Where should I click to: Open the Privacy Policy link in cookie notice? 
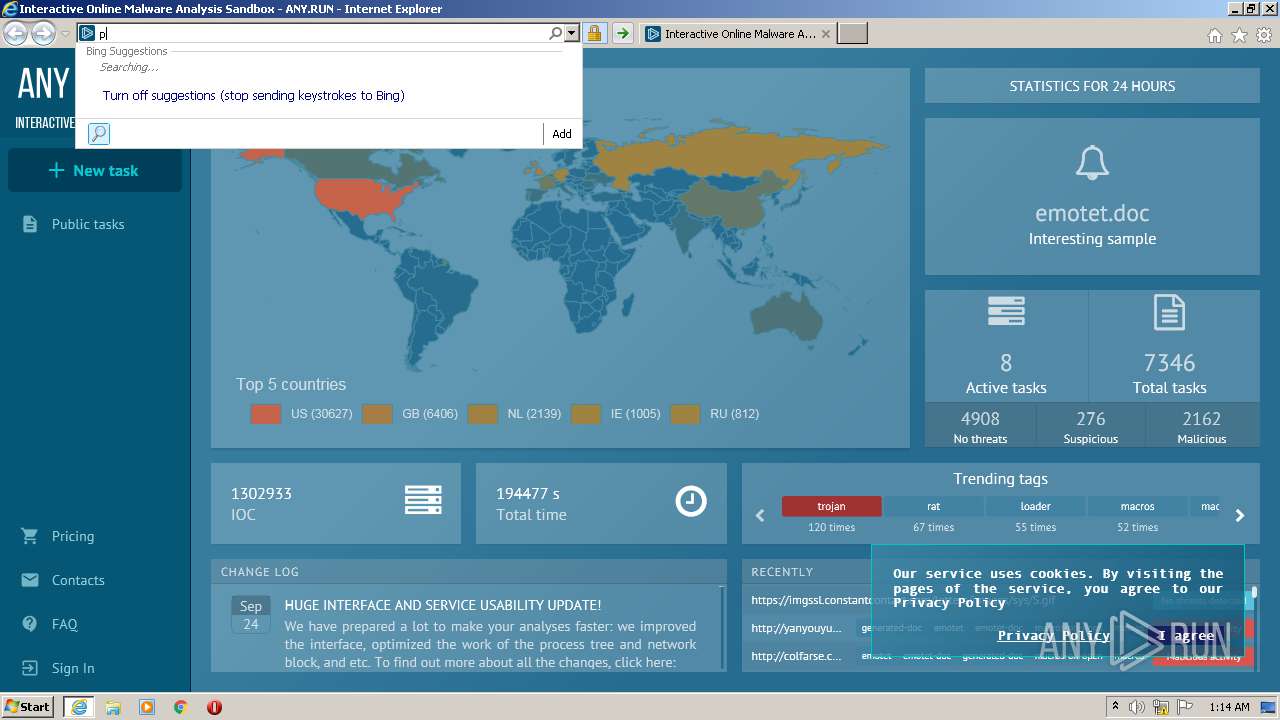tap(1054, 635)
